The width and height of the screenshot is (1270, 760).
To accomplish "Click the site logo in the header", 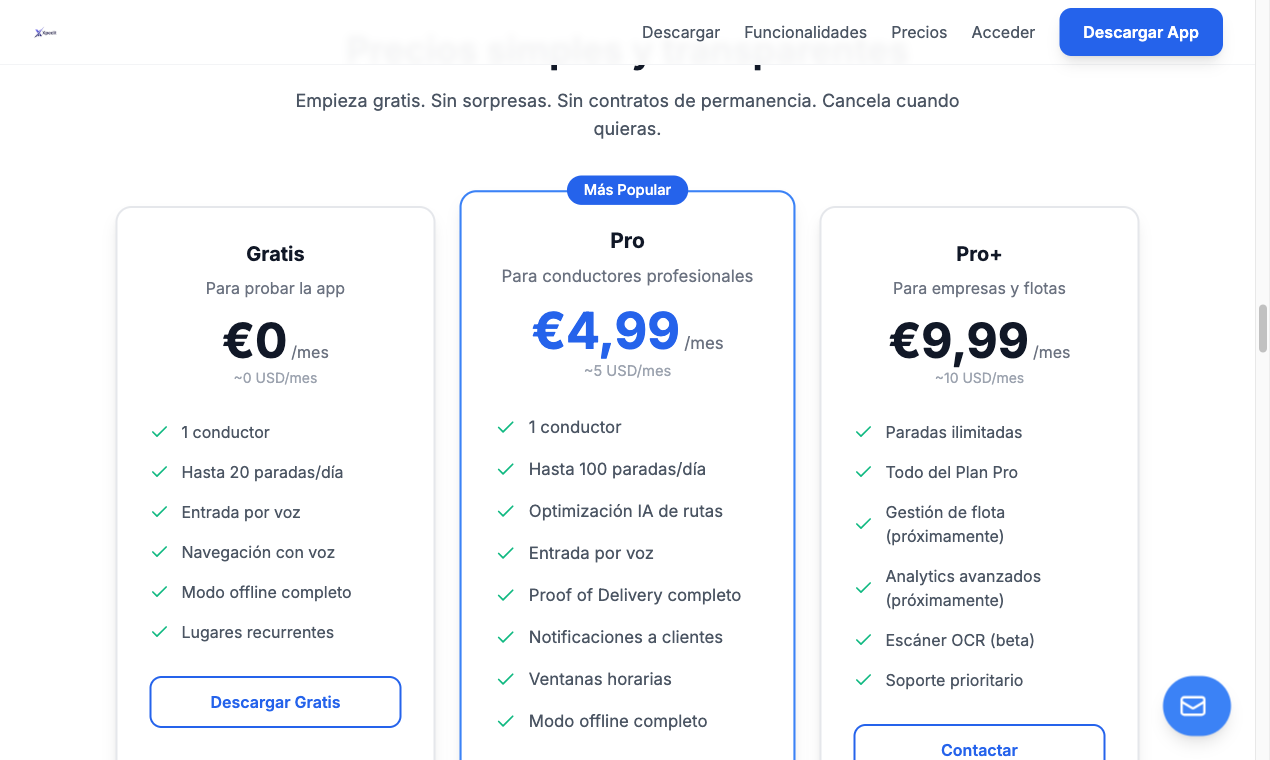I will (x=45, y=33).
